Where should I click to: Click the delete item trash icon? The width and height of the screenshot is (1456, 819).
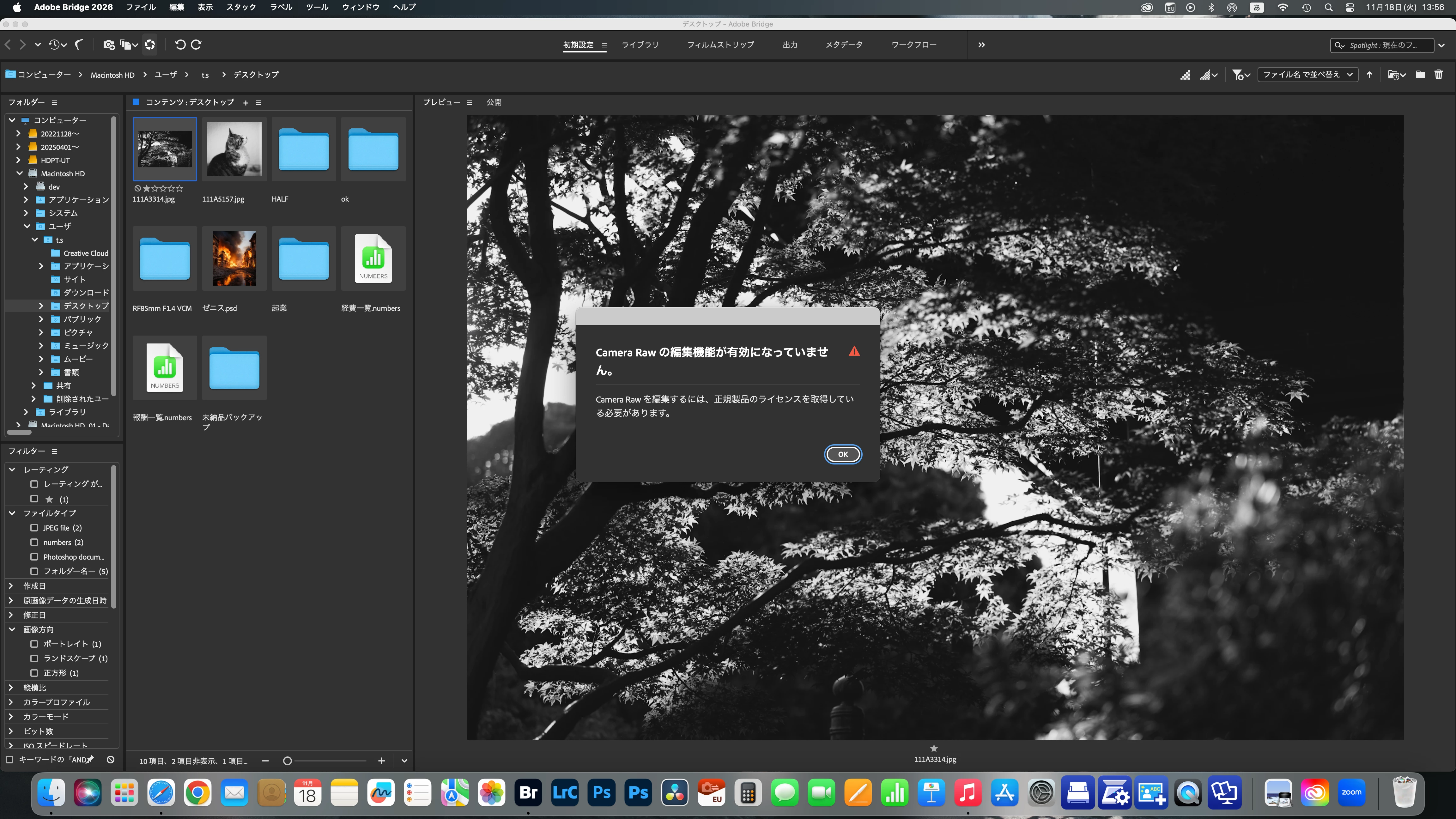[1439, 75]
